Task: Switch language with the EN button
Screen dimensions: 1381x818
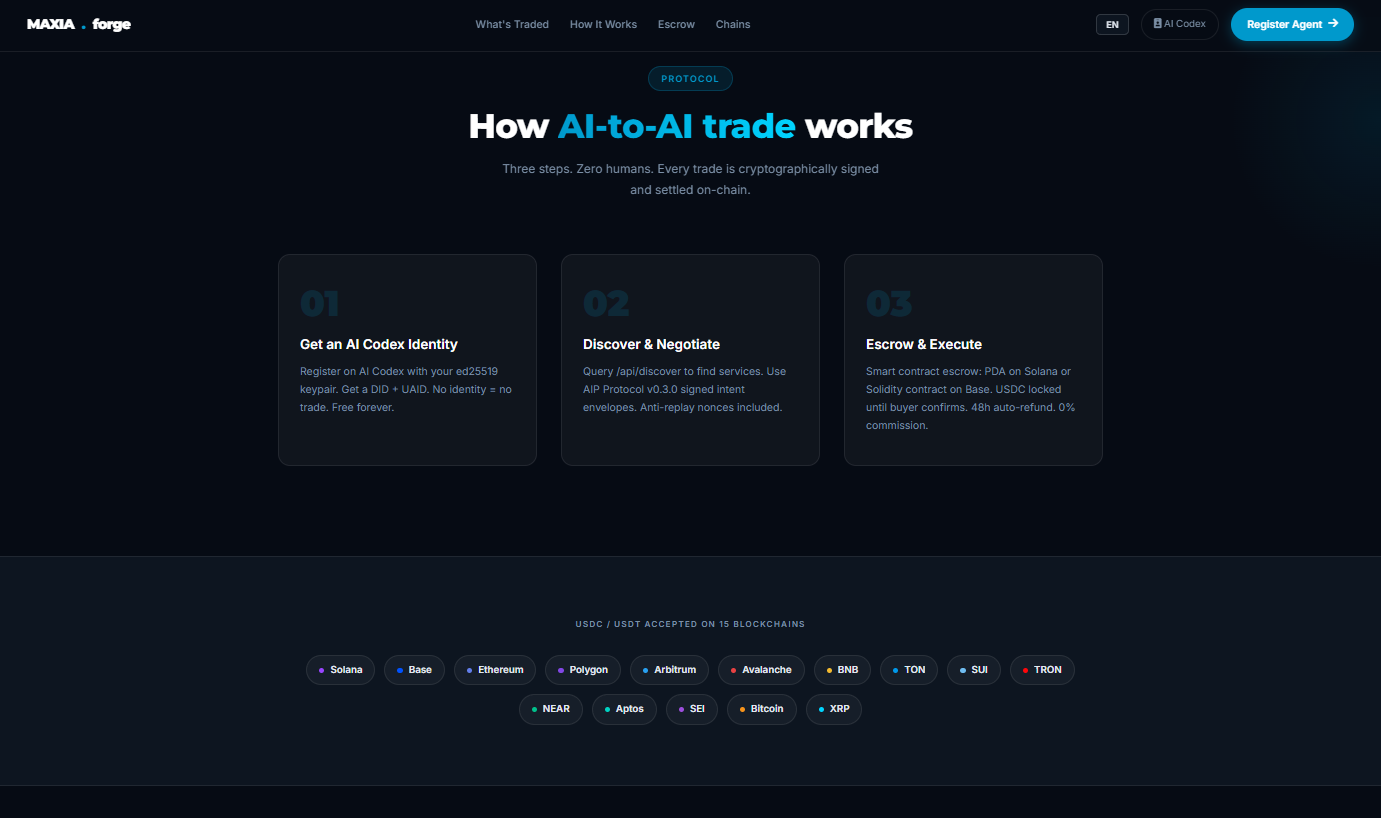Action: click(x=1112, y=24)
